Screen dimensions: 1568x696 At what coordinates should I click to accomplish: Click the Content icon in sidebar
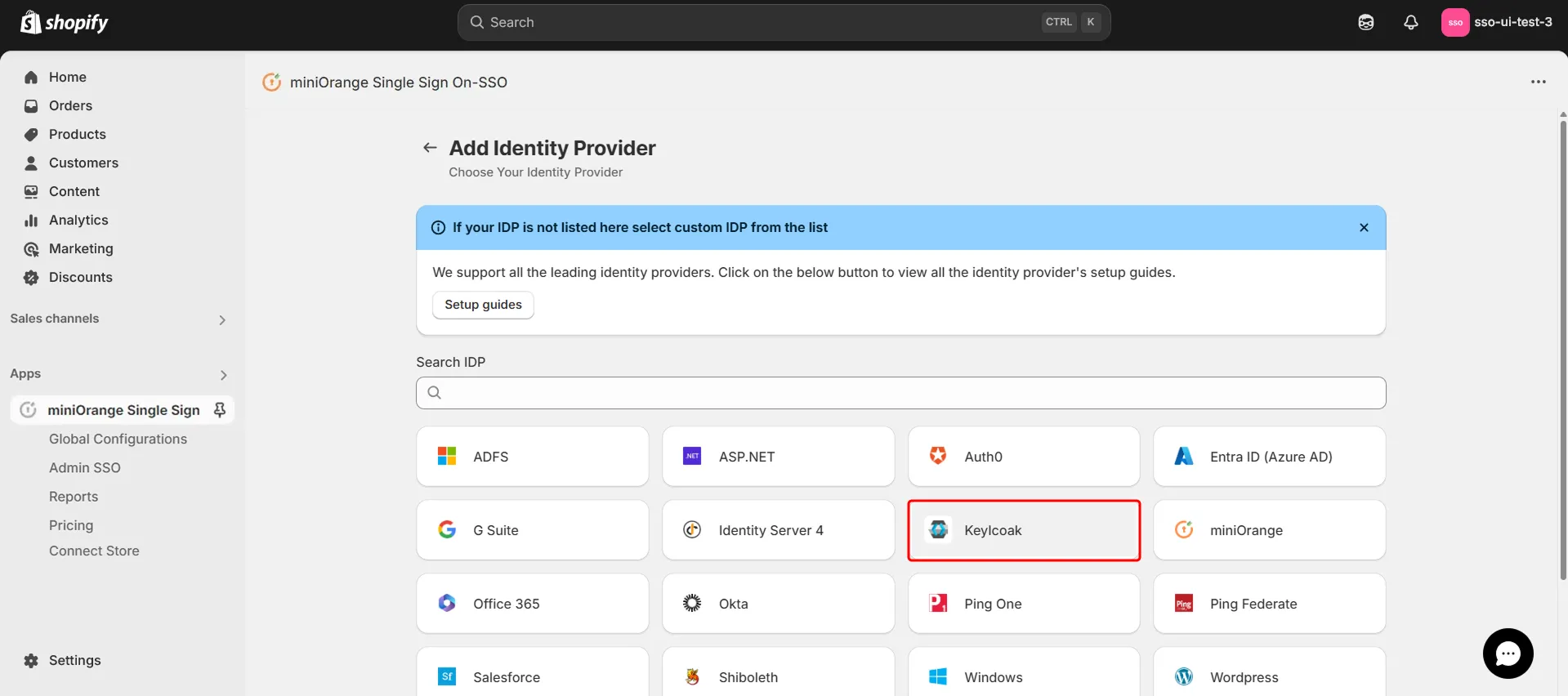[x=31, y=191]
